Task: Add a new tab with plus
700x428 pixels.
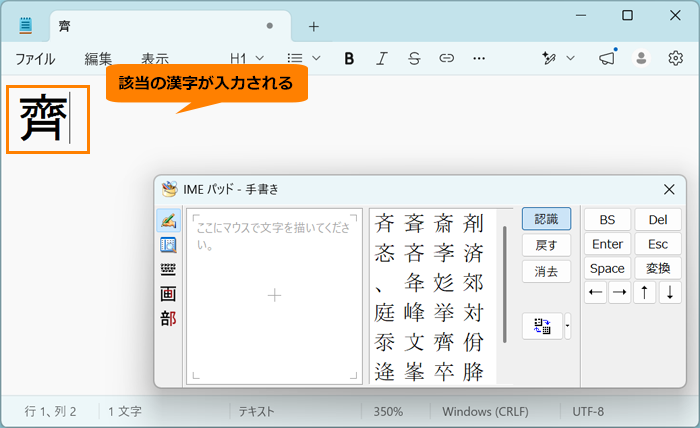Action: pos(314,27)
